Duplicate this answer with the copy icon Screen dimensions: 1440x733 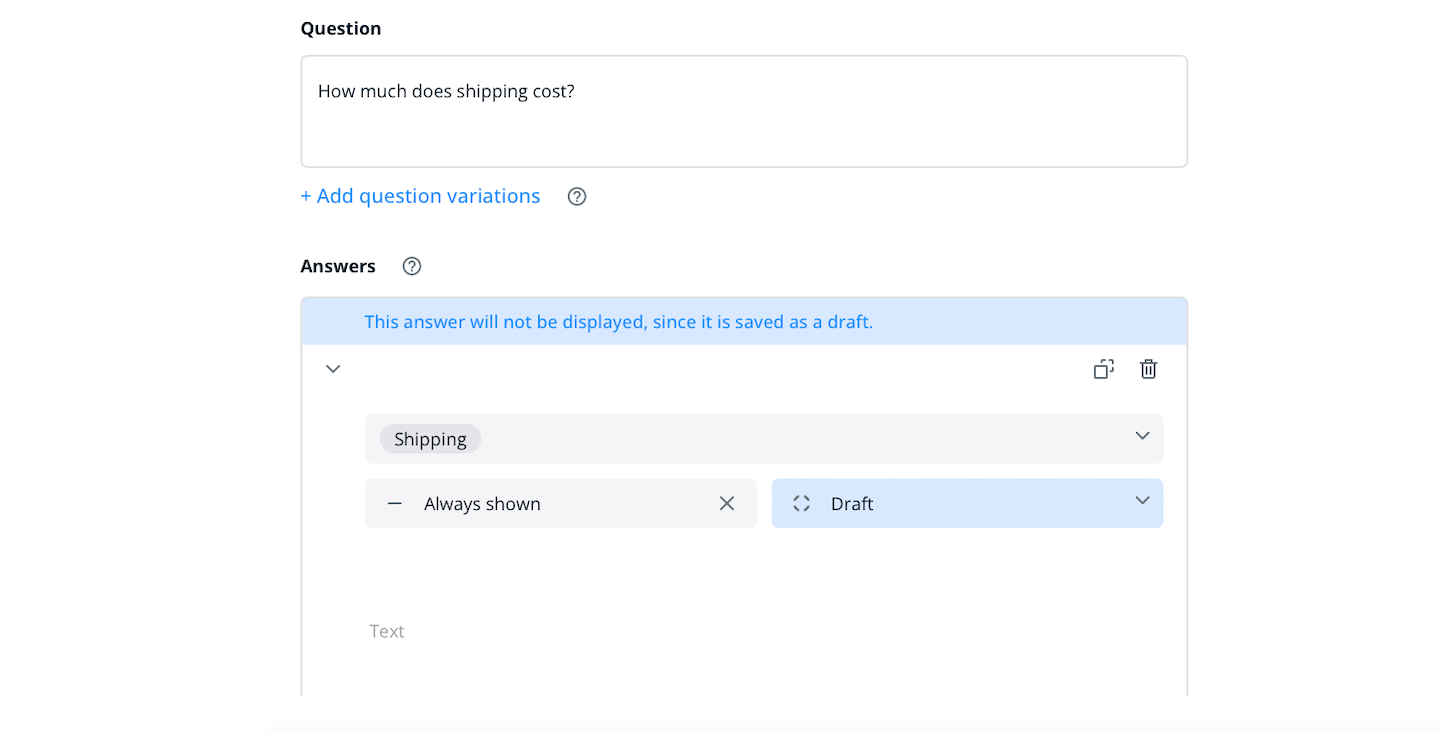click(1103, 369)
